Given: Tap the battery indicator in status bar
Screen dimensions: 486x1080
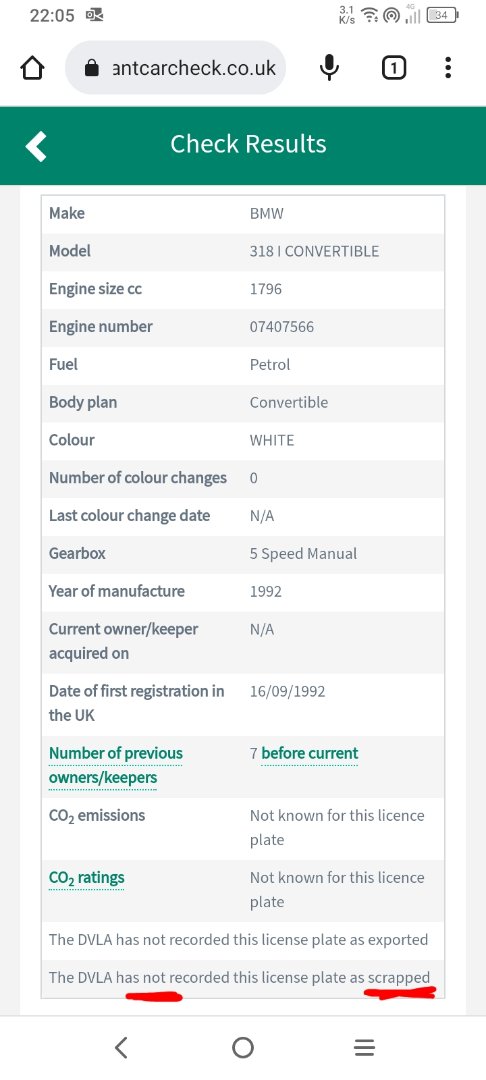Looking at the screenshot, I should pos(443,15).
